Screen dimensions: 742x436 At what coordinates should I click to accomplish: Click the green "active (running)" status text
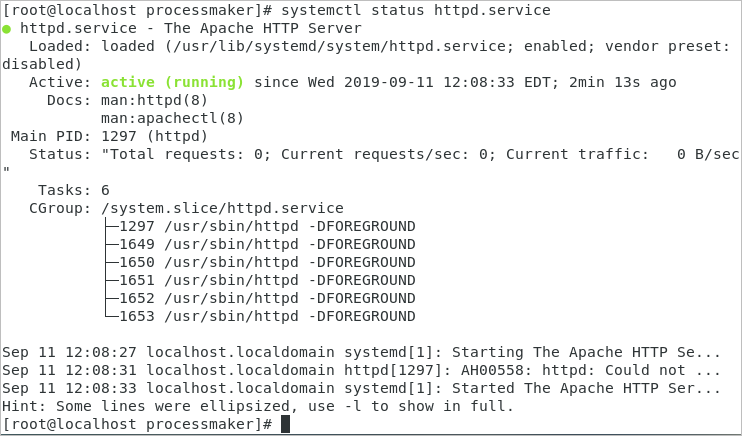(x=172, y=82)
